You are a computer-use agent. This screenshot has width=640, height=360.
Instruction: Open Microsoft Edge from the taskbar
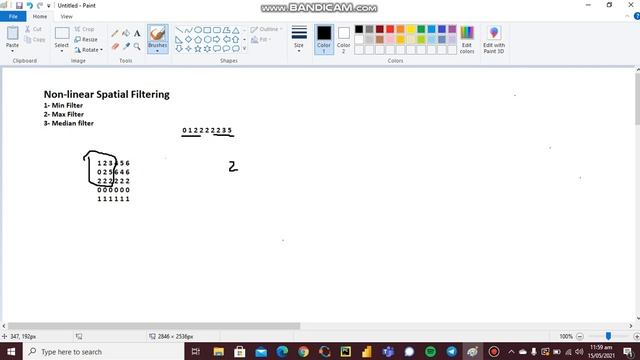click(282, 351)
